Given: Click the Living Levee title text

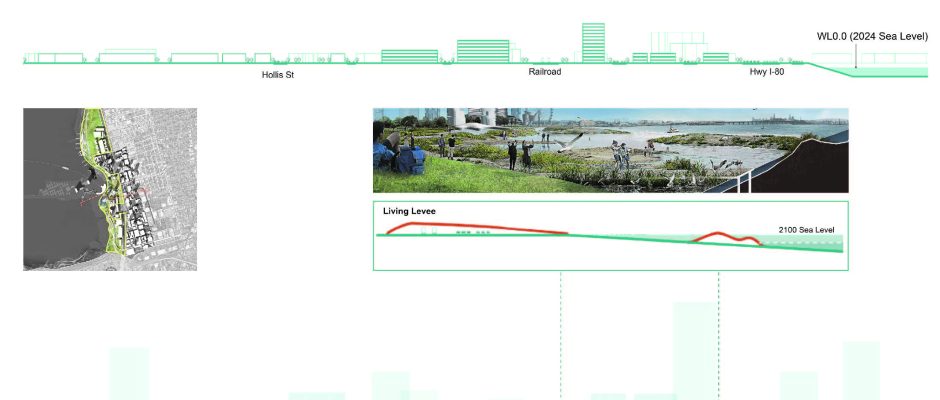Looking at the screenshot, I should pos(409,212).
